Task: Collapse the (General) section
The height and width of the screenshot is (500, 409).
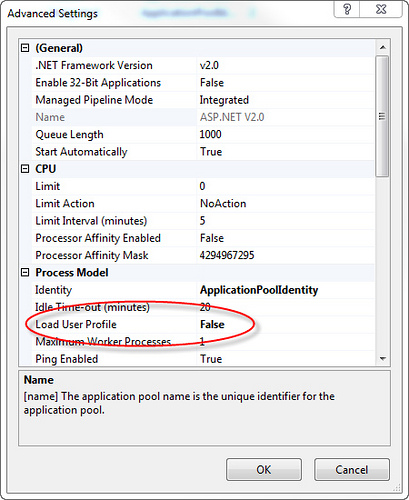Action: click(25, 48)
